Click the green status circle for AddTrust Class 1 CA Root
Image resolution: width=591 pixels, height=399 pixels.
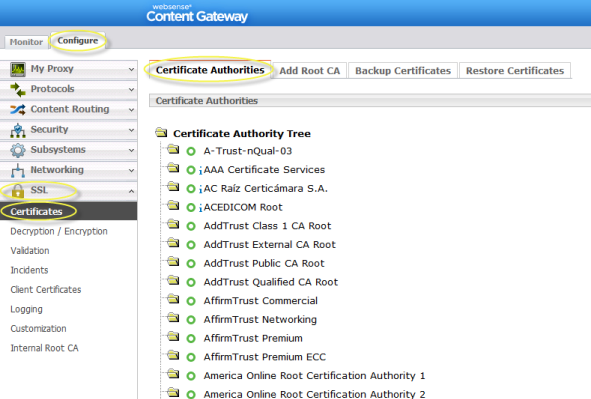tap(191, 226)
